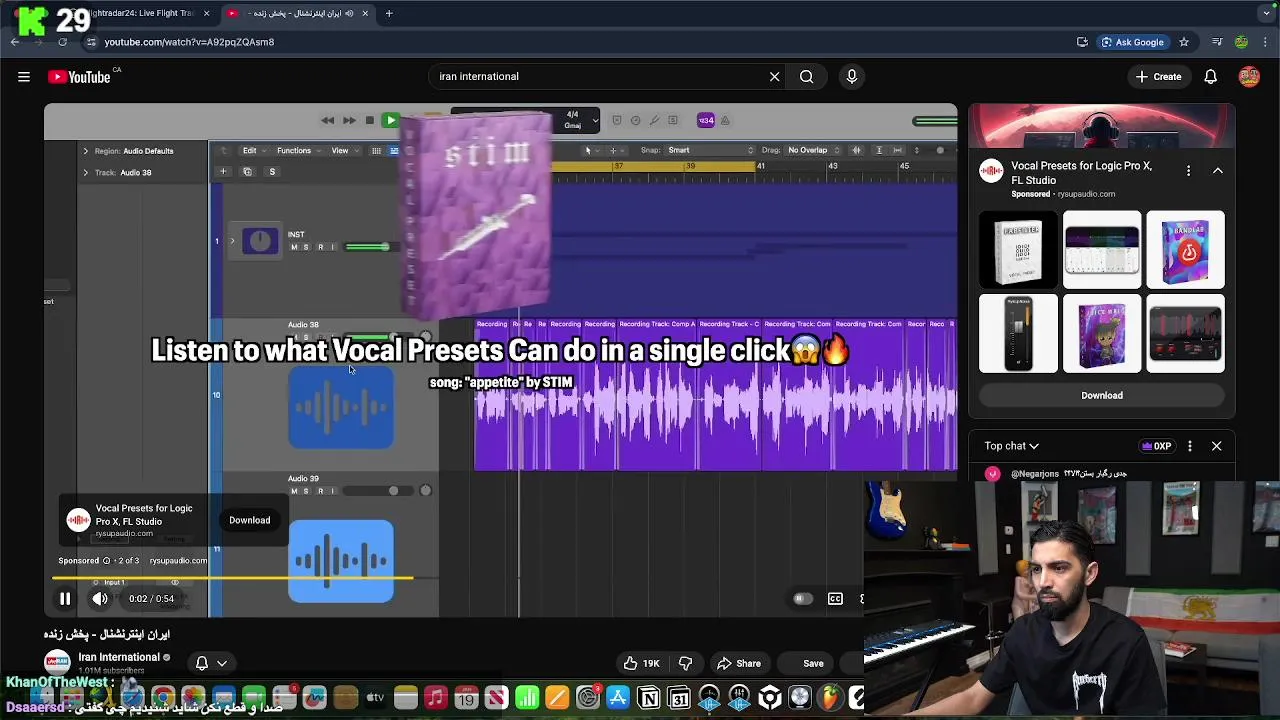
Task: Select the Iran International browser tab
Action: (x=297, y=13)
